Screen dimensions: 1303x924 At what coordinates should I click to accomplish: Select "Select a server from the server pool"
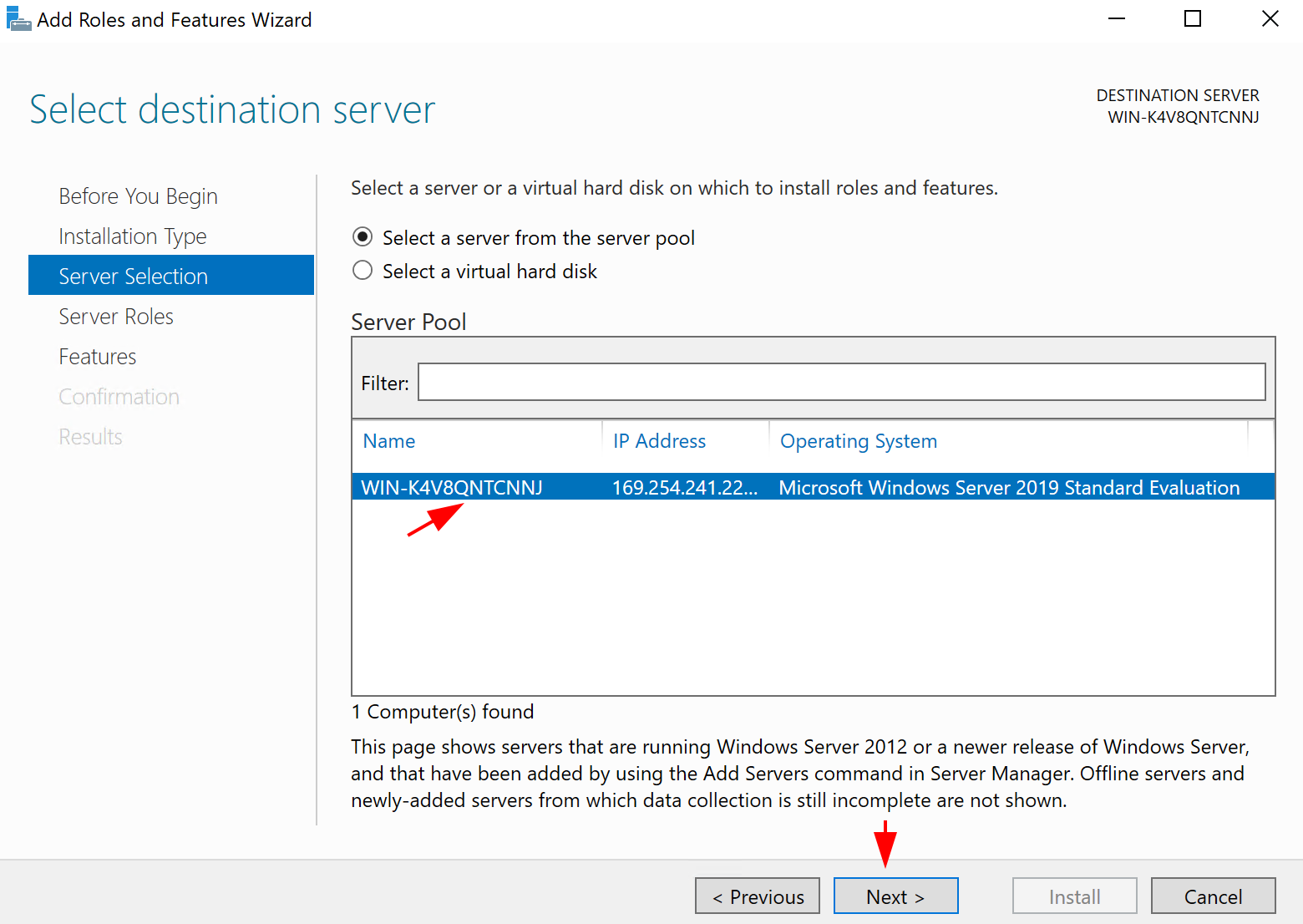coord(363,236)
